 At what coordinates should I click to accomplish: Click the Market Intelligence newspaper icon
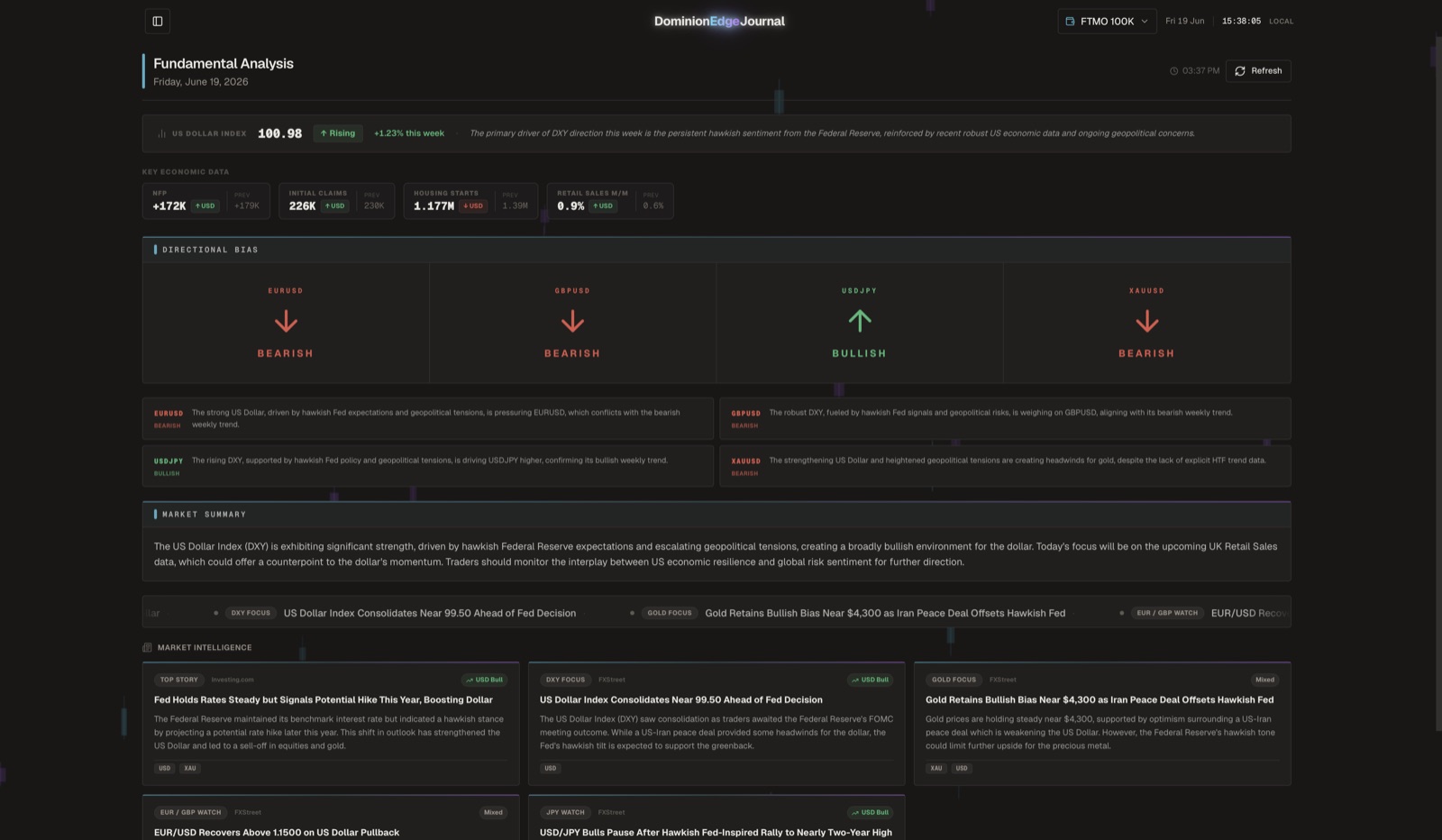[x=147, y=647]
